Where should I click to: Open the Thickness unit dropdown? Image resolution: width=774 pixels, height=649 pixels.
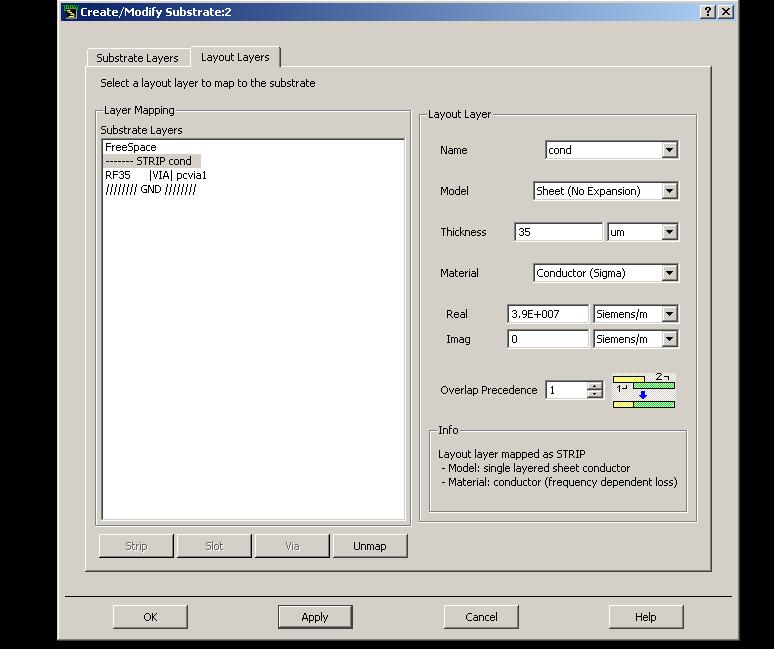point(669,232)
